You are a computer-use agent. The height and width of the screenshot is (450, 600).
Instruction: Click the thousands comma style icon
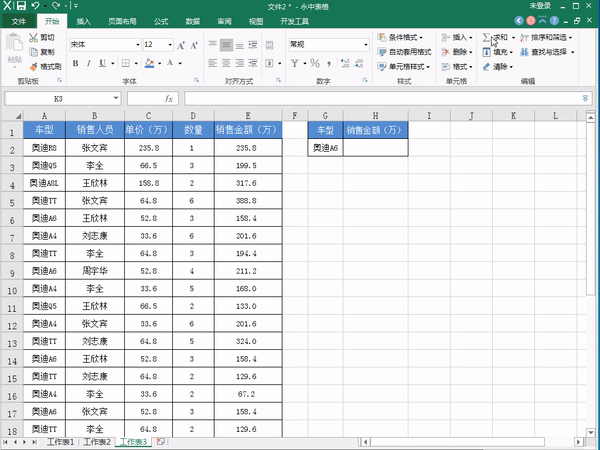329,64
